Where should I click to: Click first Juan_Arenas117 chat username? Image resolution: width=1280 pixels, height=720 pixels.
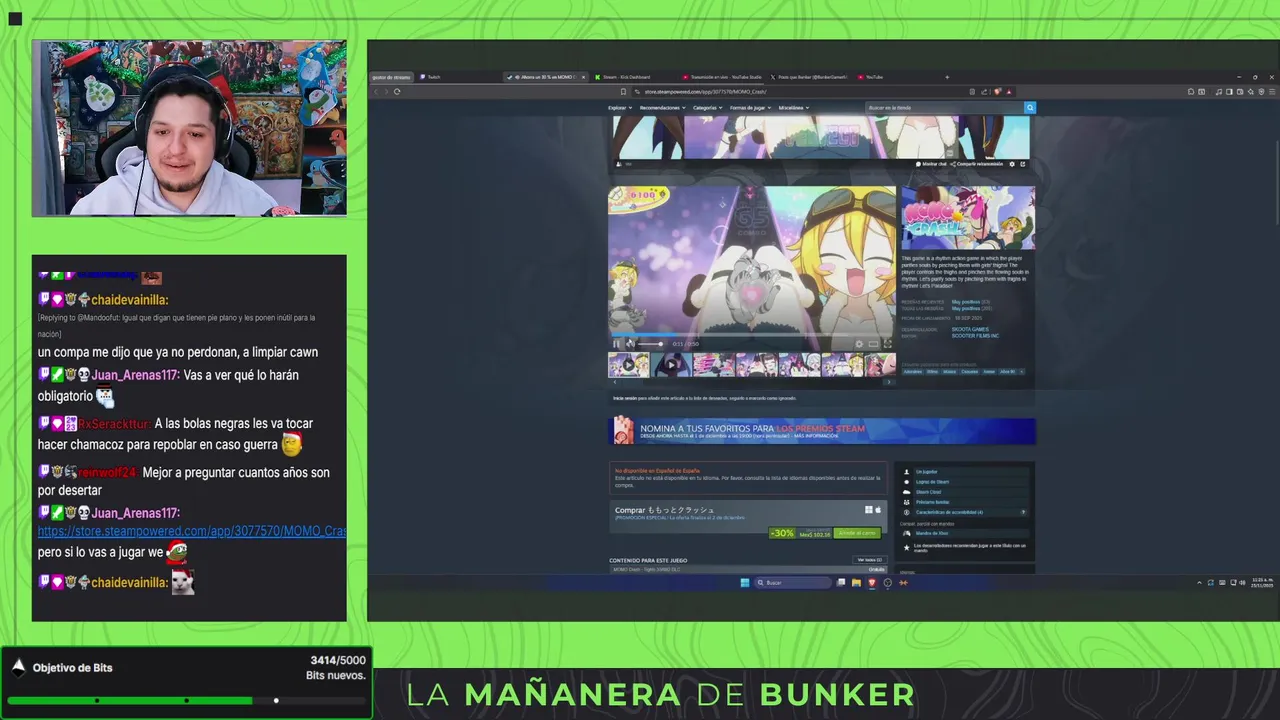tap(135, 375)
